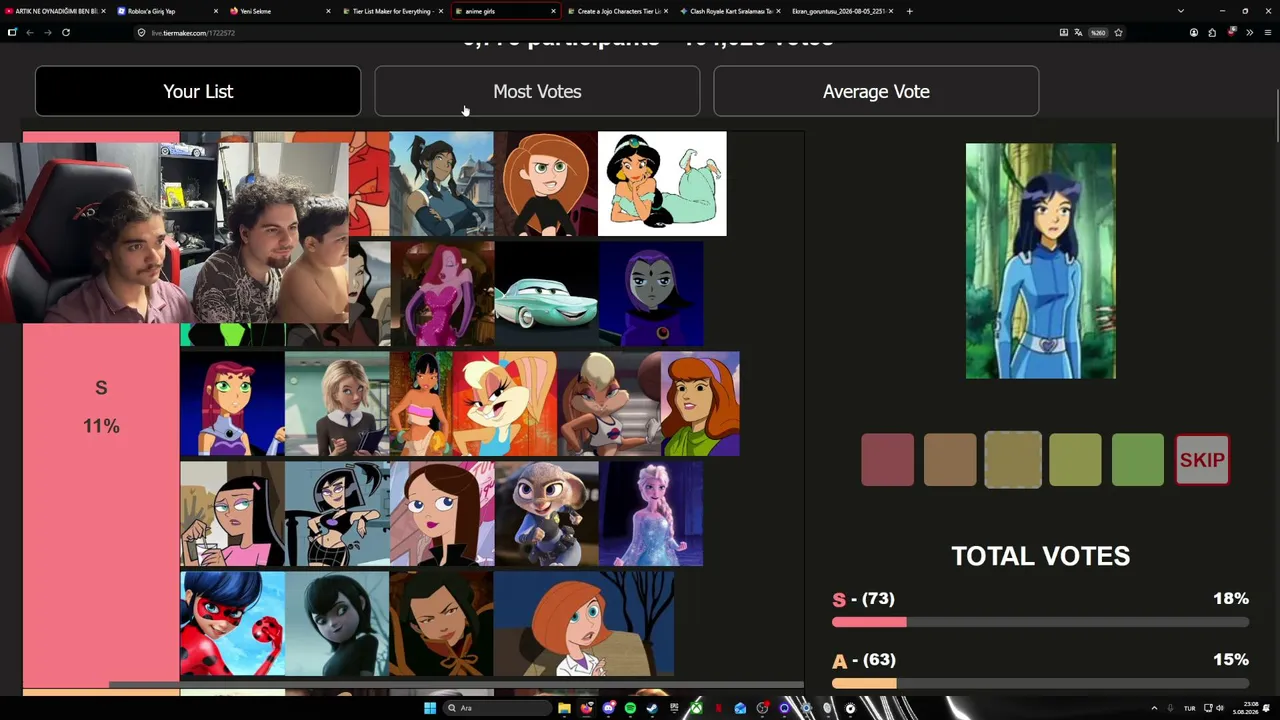Switch to the Most Votes tab
This screenshot has height=720, width=1280.
(537, 91)
